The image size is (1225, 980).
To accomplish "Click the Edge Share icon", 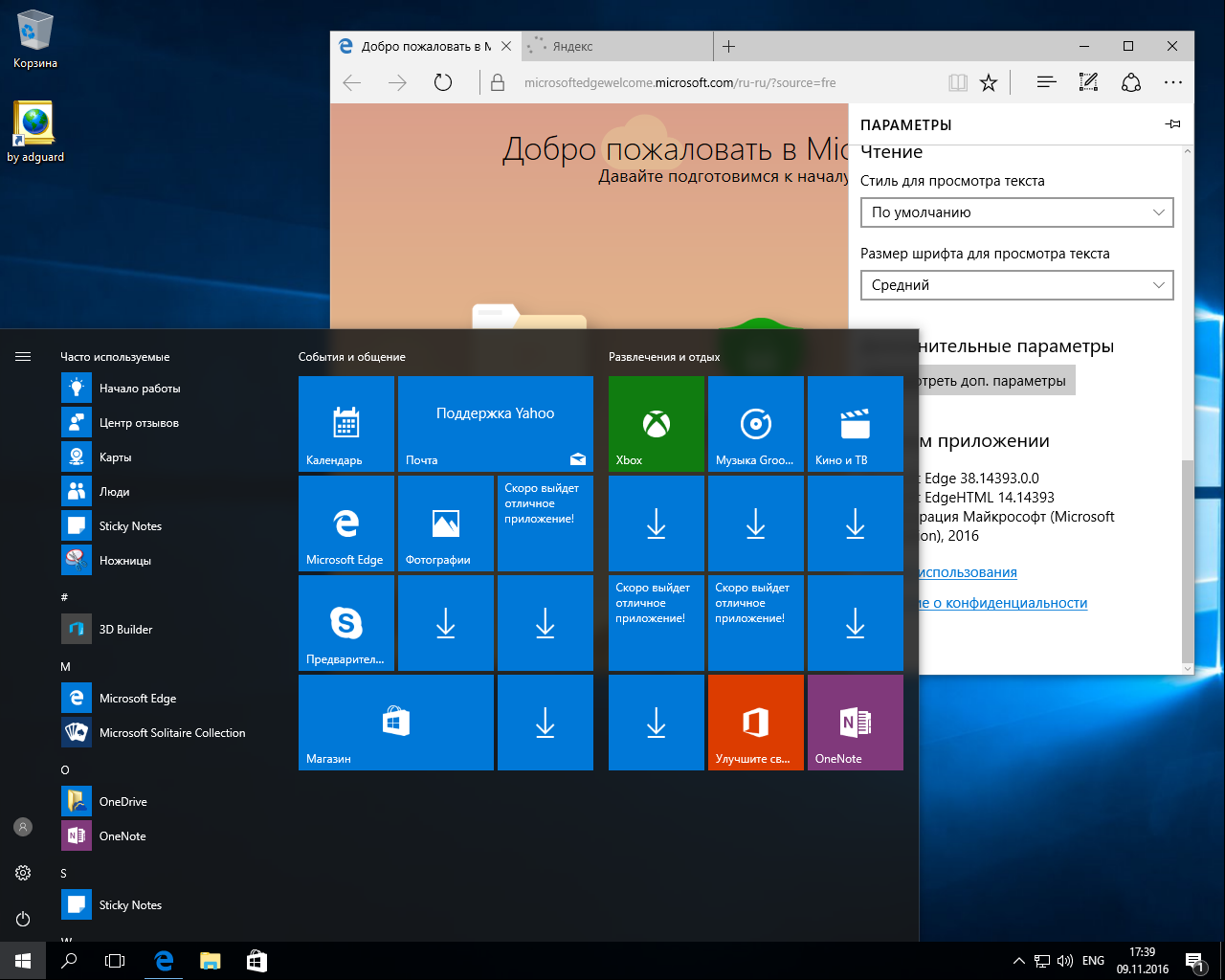I will coord(1131,83).
